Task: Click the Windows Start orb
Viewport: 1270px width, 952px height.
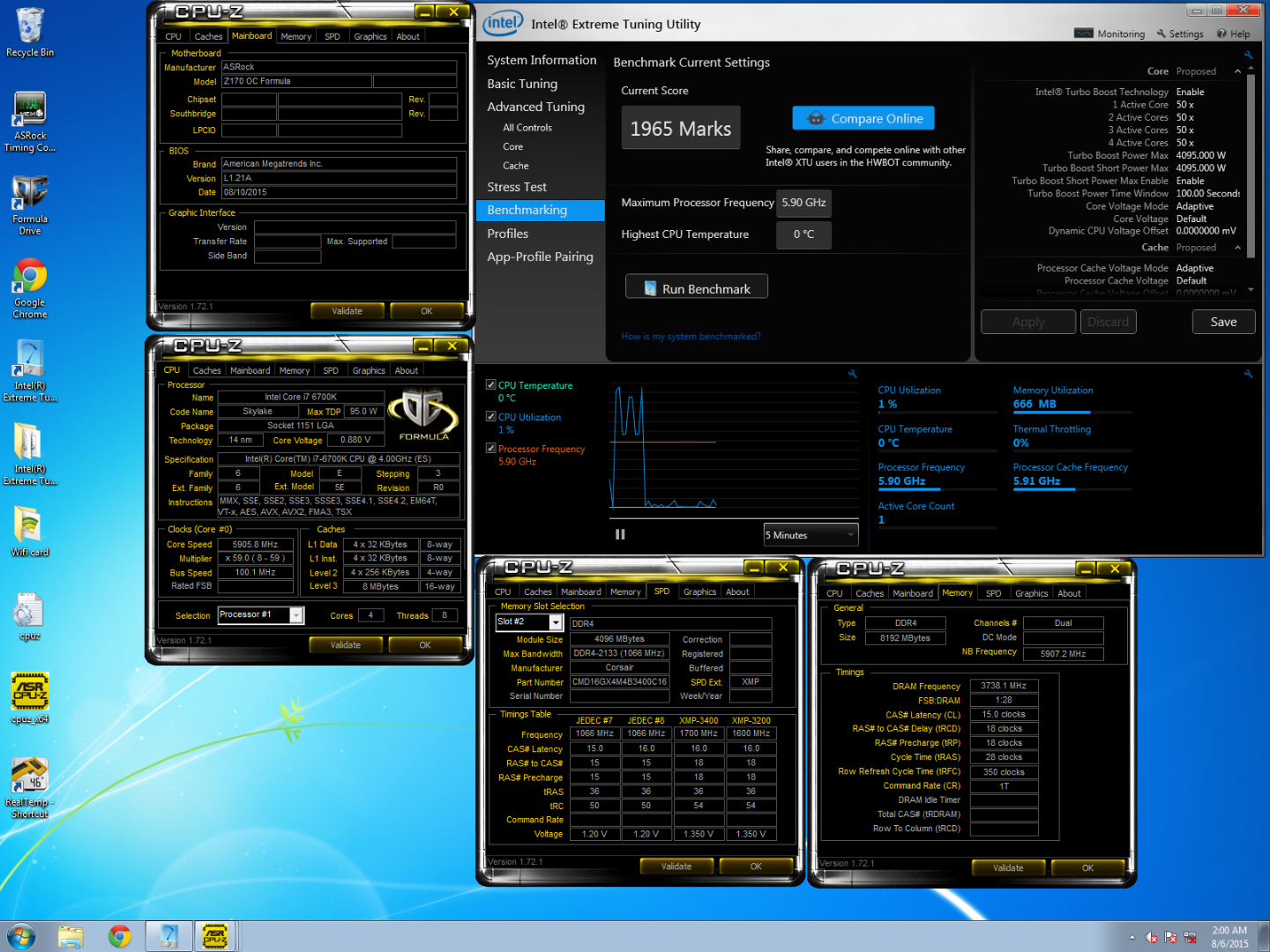Action: [21, 936]
